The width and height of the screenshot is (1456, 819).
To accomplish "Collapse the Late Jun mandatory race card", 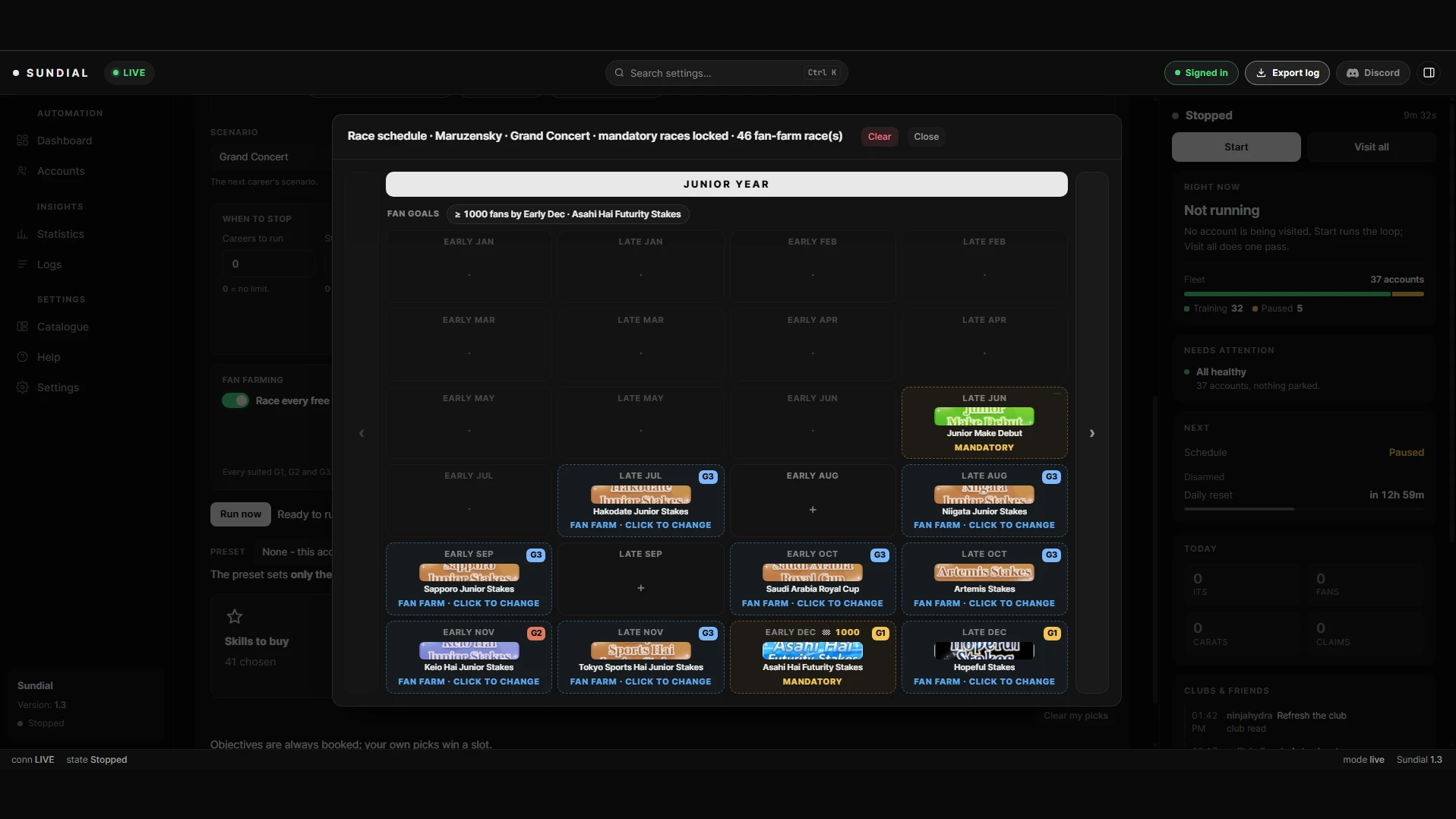I will (1056, 394).
